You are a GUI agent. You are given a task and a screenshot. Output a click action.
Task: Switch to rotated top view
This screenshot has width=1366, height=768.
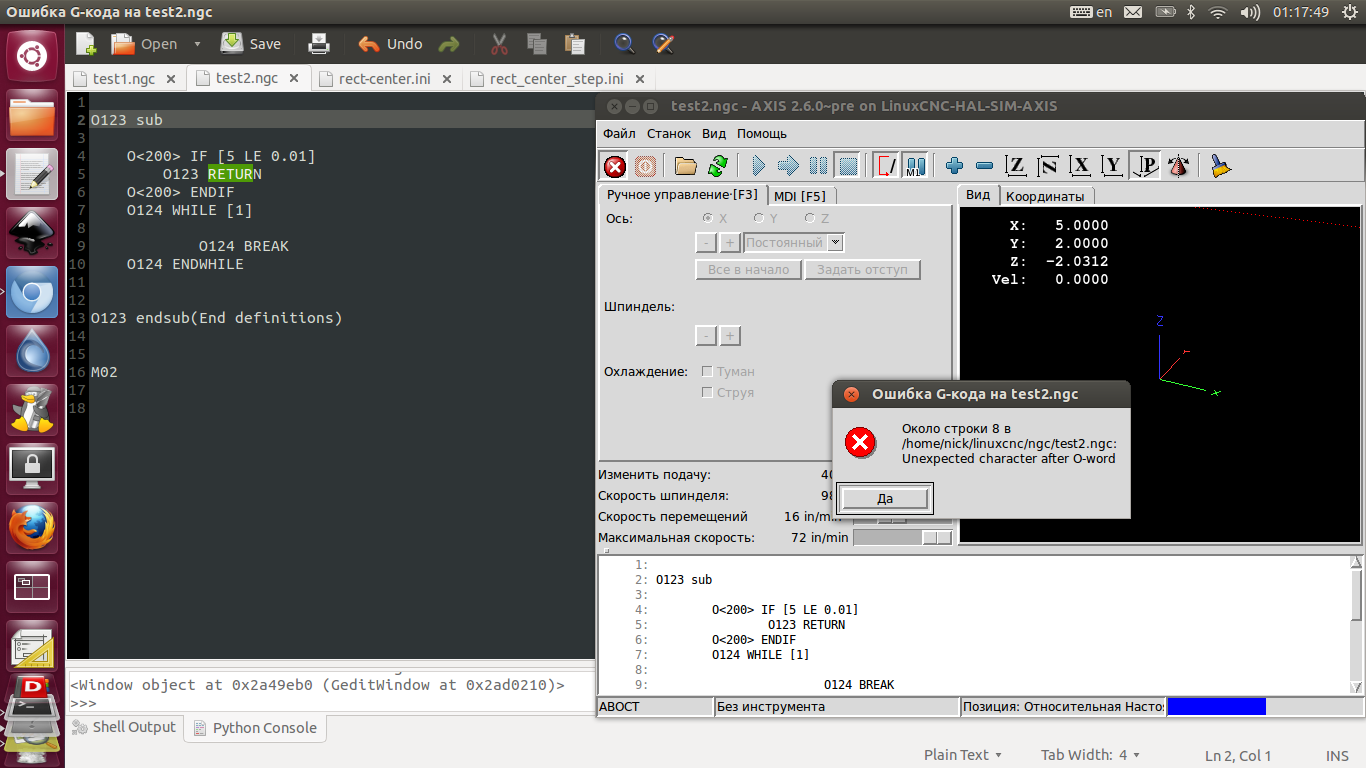click(1048, 166)
